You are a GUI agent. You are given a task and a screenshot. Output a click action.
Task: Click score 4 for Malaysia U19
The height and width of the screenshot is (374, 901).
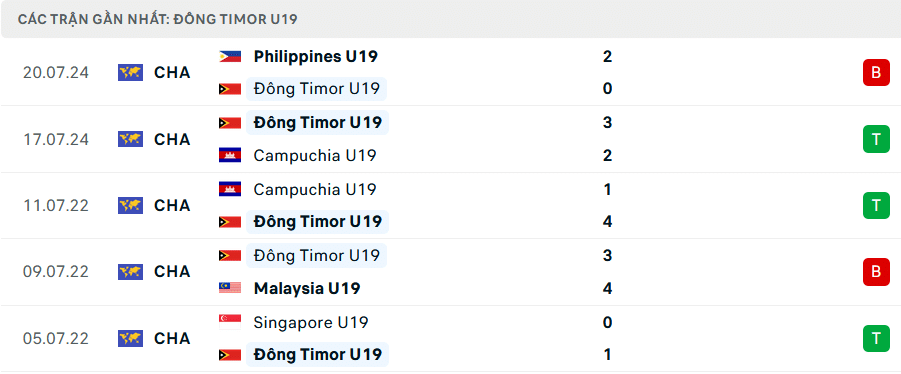tap(608, 288)
